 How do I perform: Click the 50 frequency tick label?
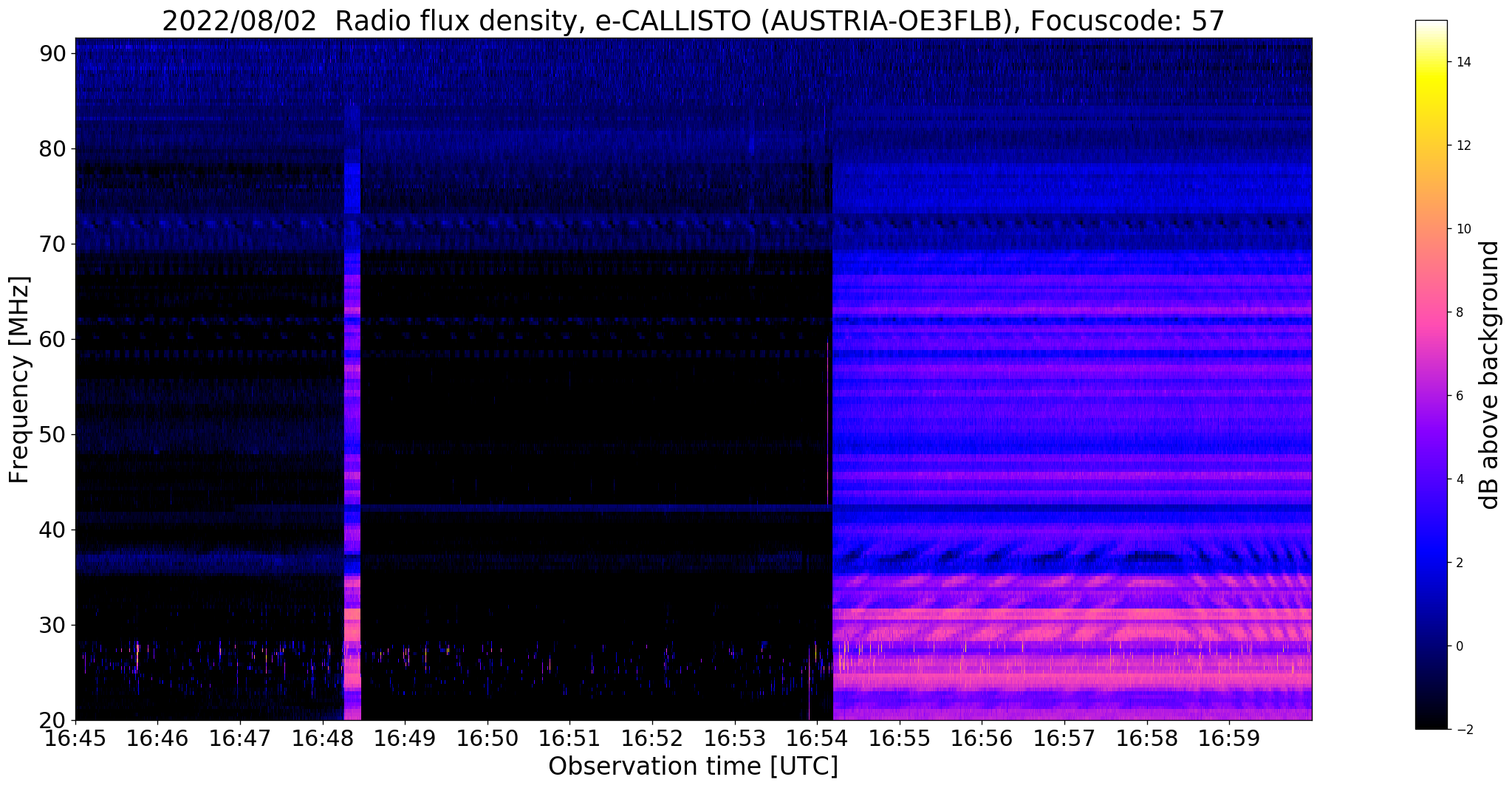pyautogui.click(x=52, y=434)
